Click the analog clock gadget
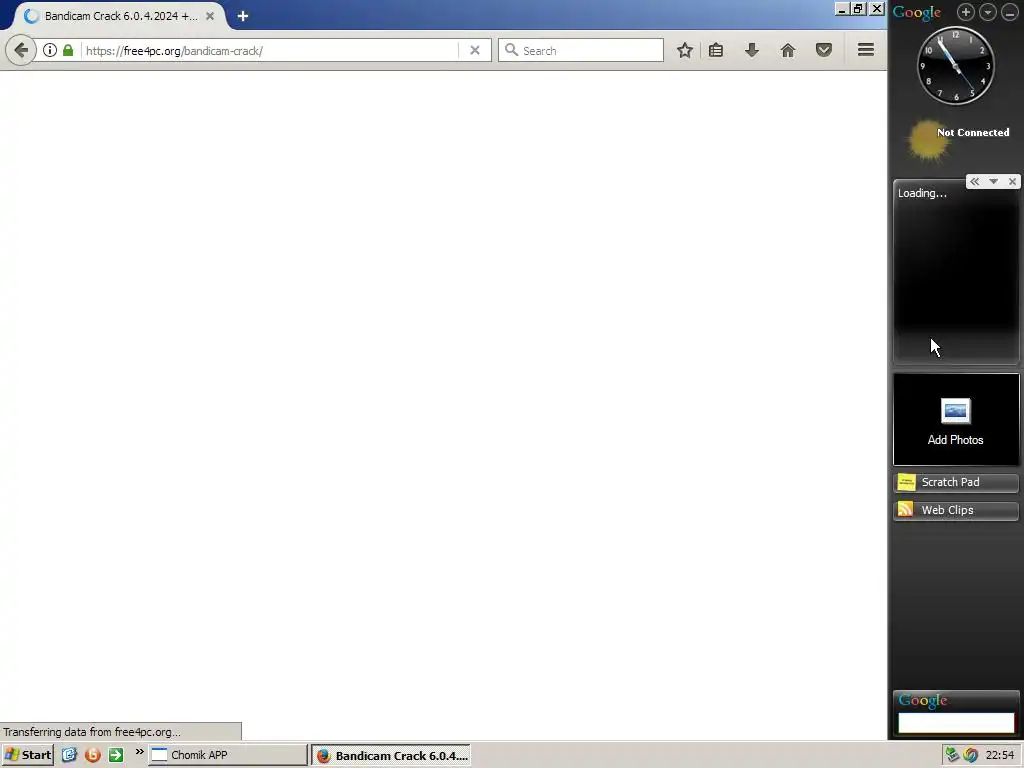The image size is (1024, 768). coord(956,65)
